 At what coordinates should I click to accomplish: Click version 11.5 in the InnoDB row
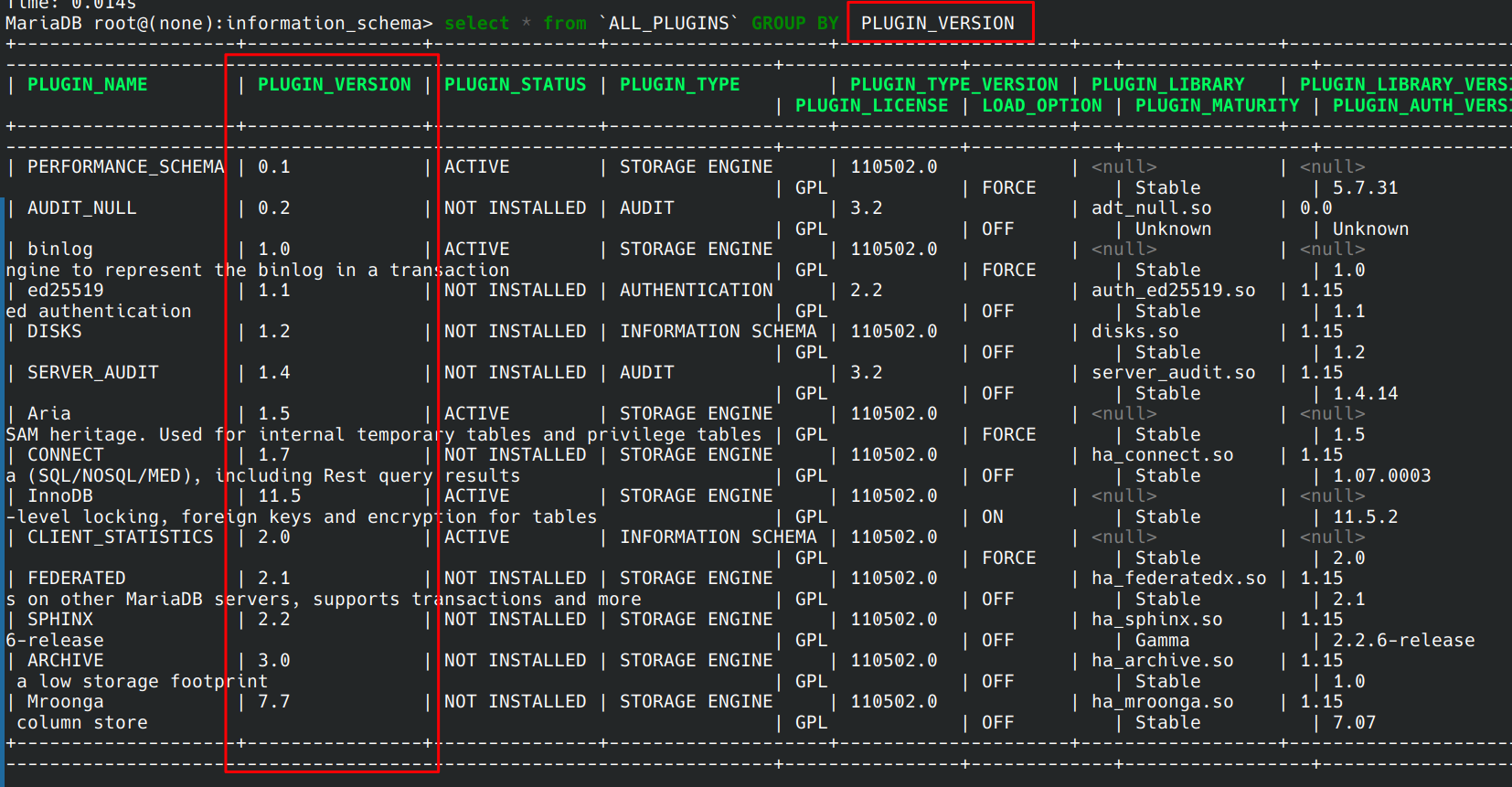[x=280, y=496]
